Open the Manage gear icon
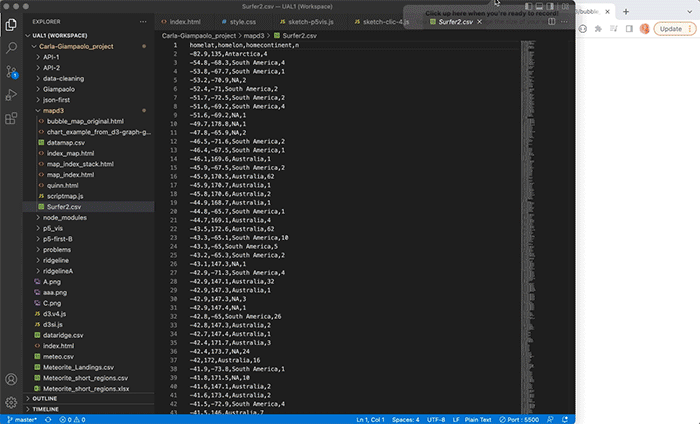Image resolution: width=700 pixels, height=424 pixels. [x=13, y=403]
